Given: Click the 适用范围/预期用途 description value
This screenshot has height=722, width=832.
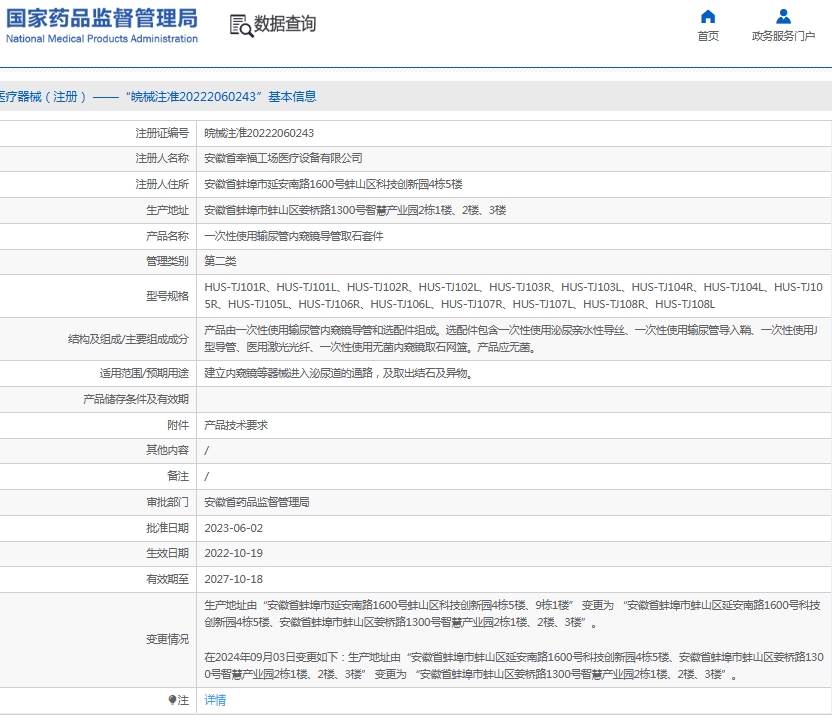Looking at the screenshot, I should (x=339, y=373).
